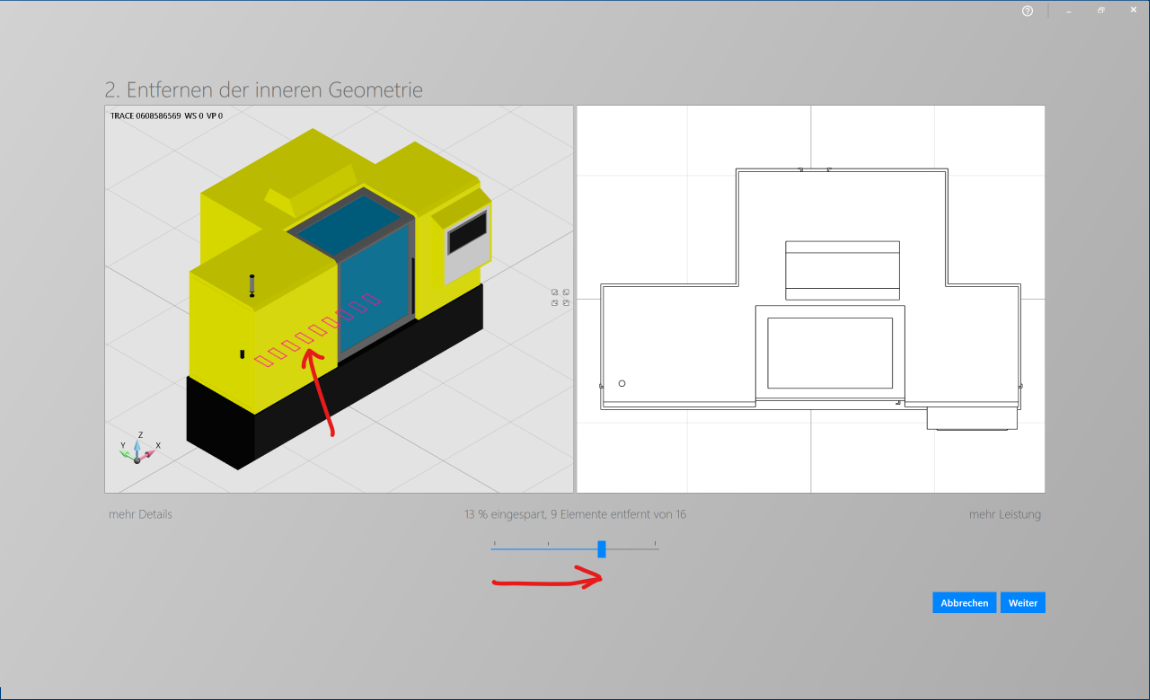Minimize the wizard window
The width and height of the screenshot is (1150, 700).
pyautogui.click(x=1069, y=11)
